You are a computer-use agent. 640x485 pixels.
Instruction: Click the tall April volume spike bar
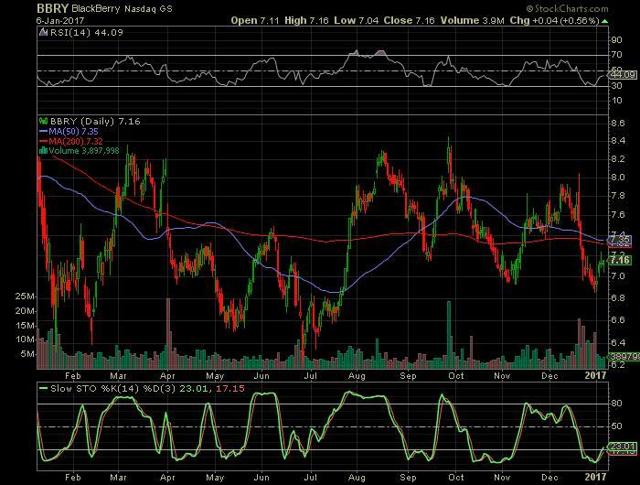tap(168, 333)
